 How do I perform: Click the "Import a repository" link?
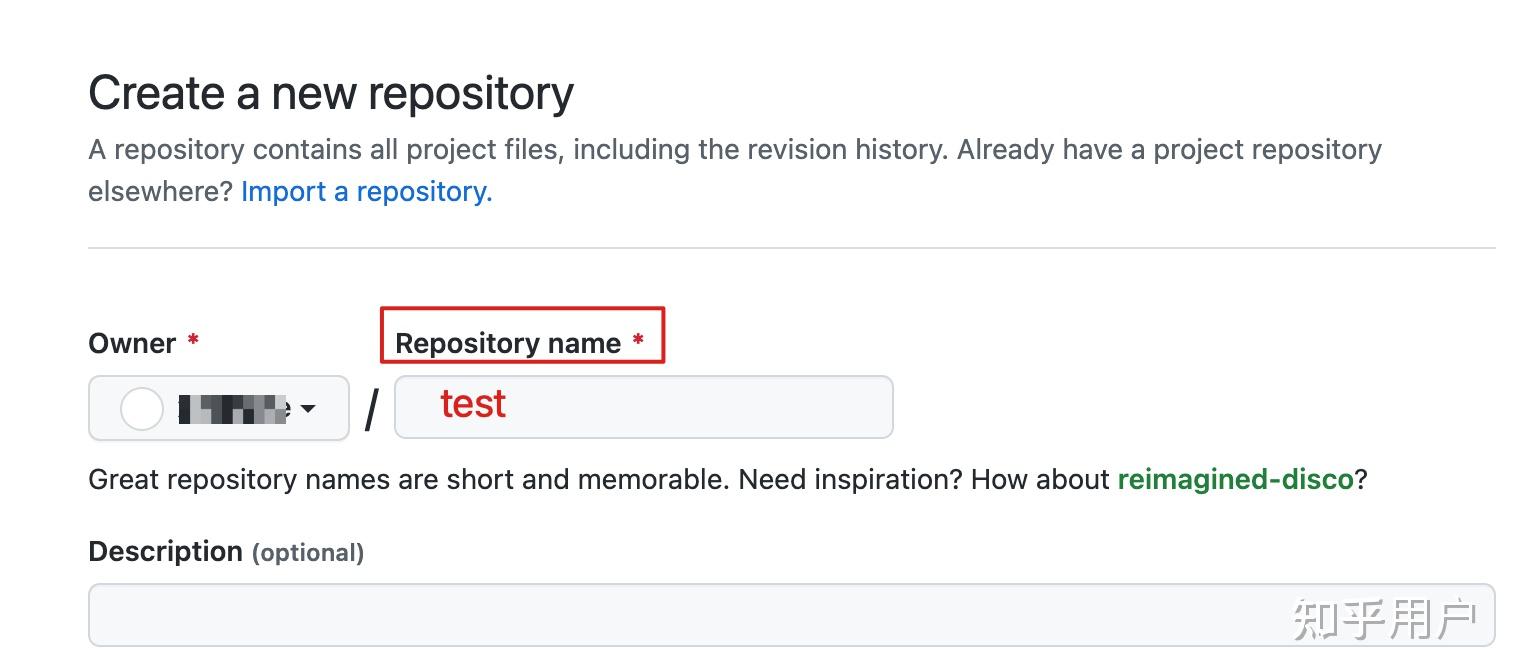click(366, 191)
